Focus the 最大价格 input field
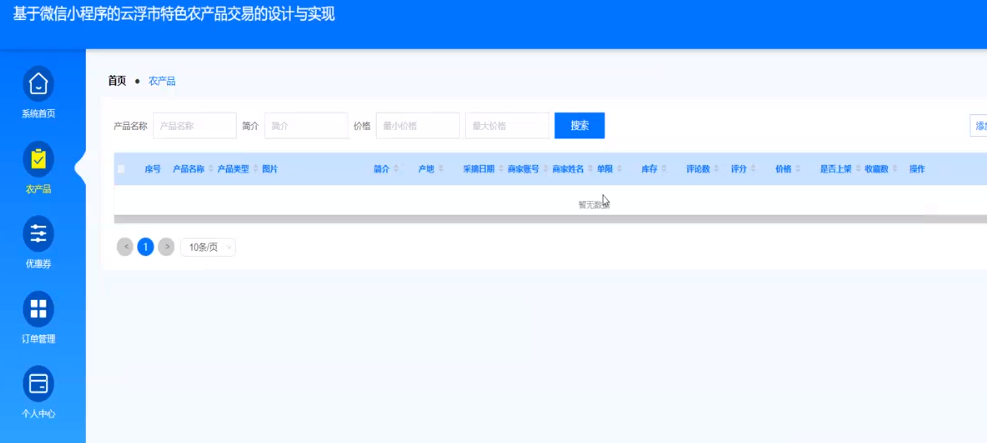Screen dimensions: 987x443 (507, 126)
